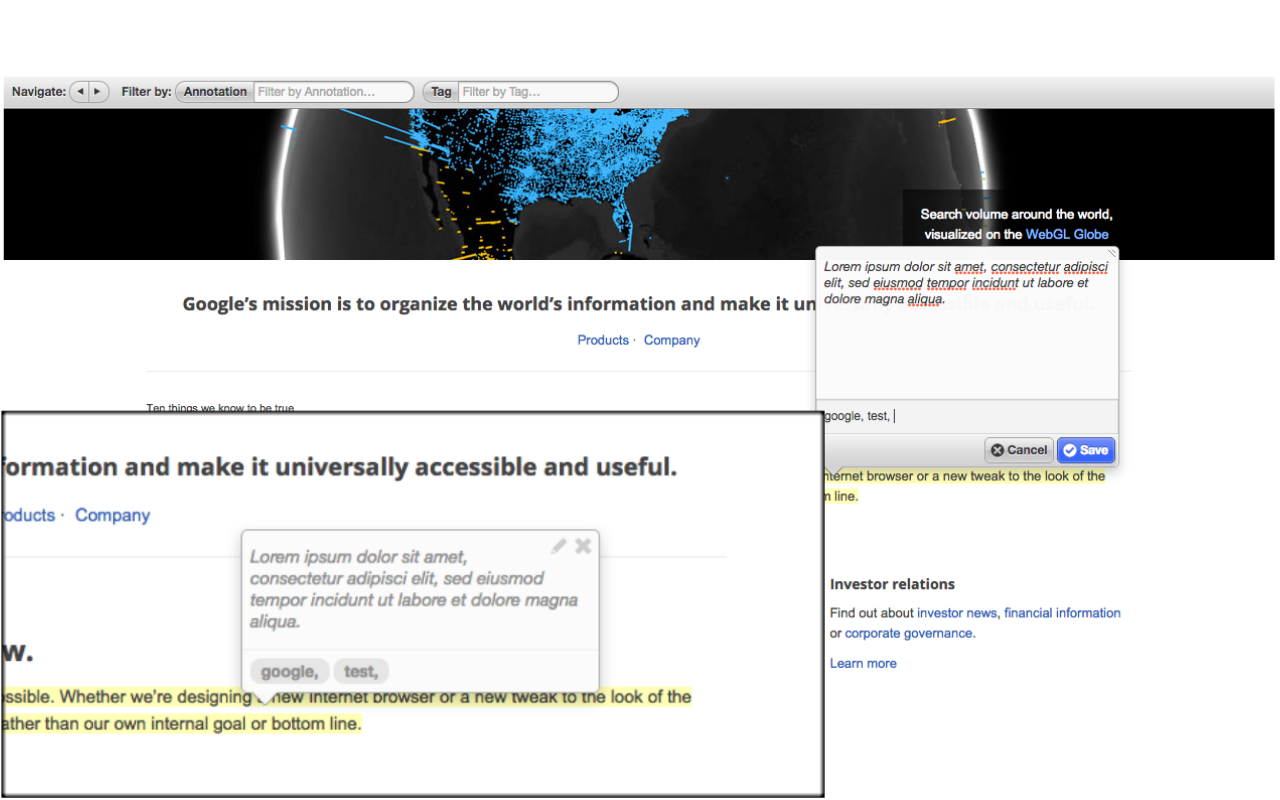The height and width of the screenshot is (800, 1280).
Task: Click the Company link in the zoomed inset
Action: point(112,515)
